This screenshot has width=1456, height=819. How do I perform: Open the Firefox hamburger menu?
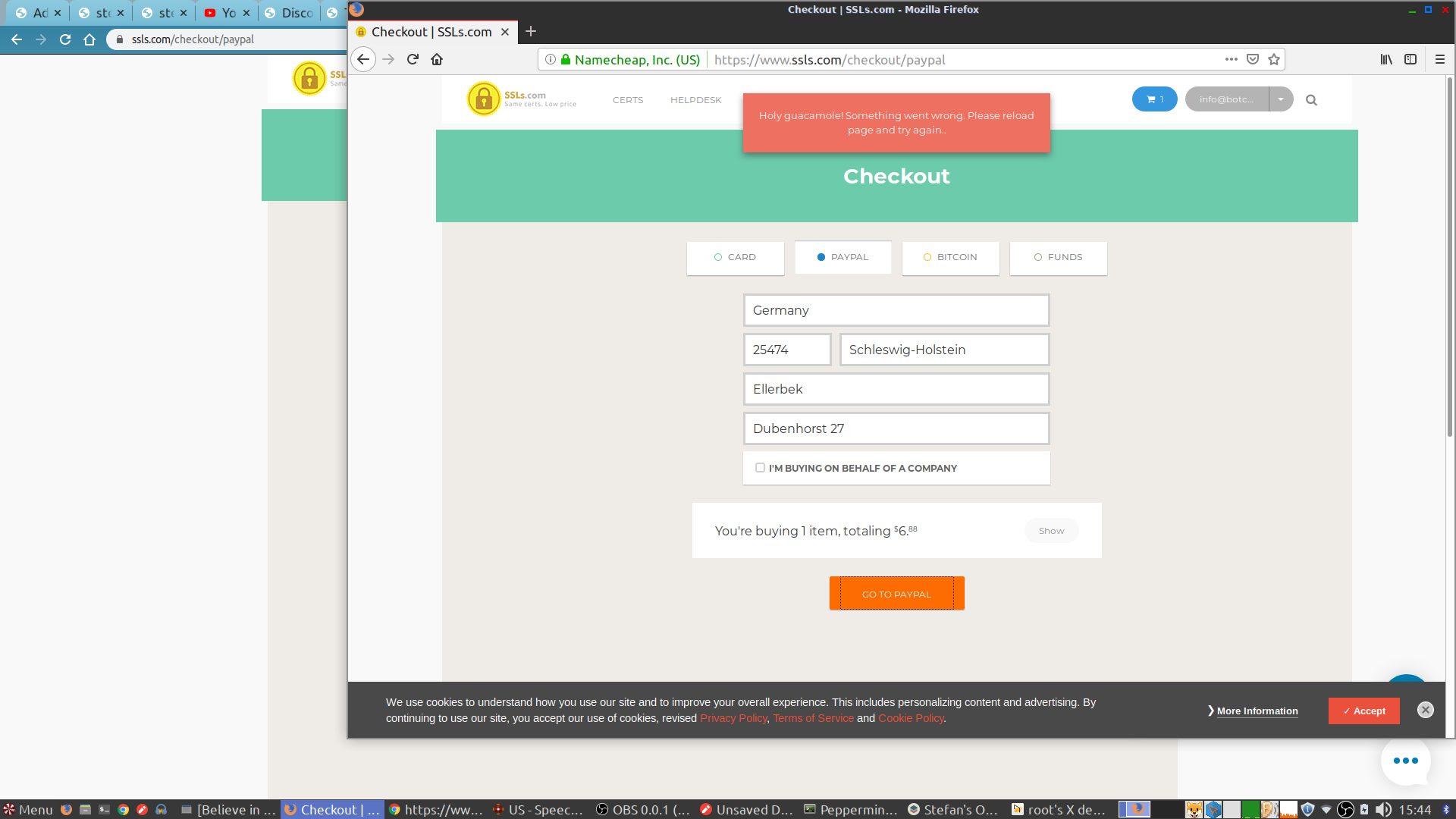[1439, 59]
